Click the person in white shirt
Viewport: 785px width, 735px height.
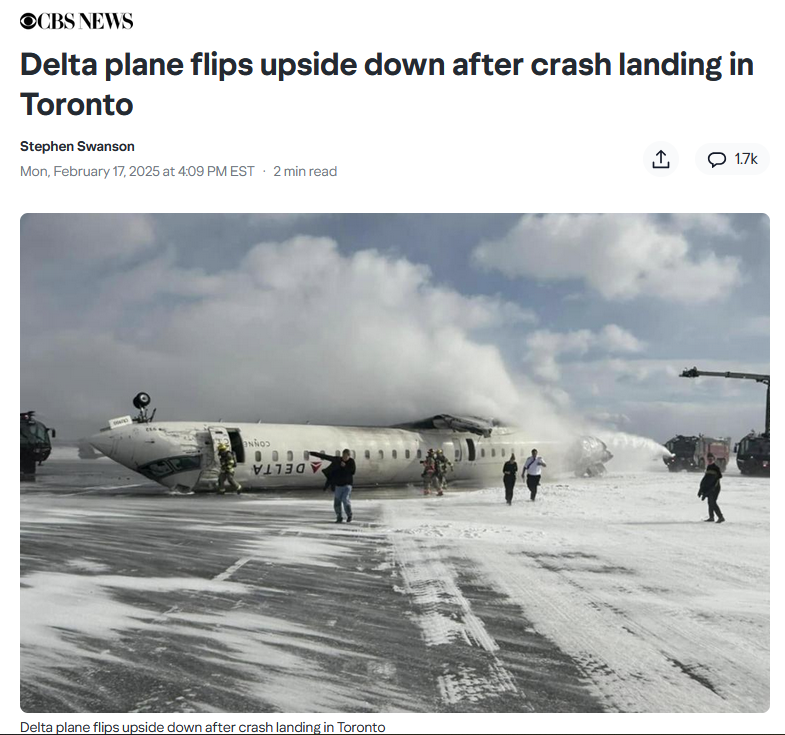pyautogui.click(x=533, y=474)
